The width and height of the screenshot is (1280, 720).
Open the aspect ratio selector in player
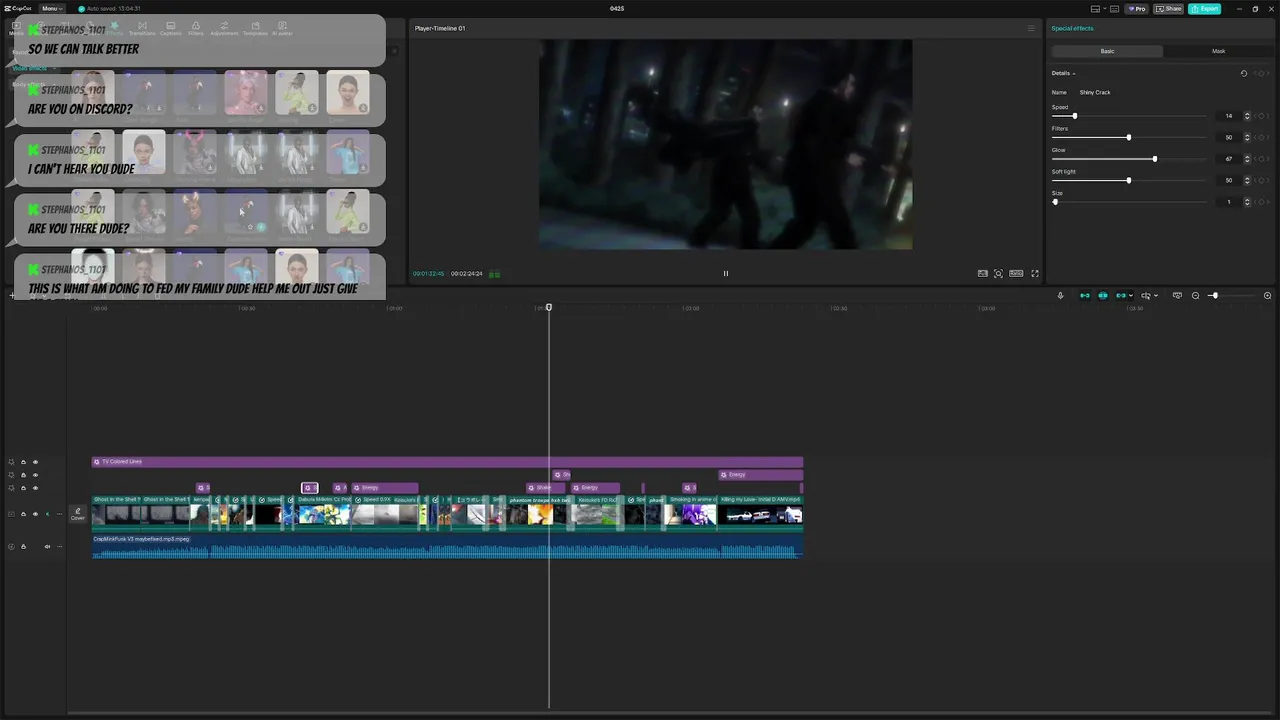(x=1016, y=273)
